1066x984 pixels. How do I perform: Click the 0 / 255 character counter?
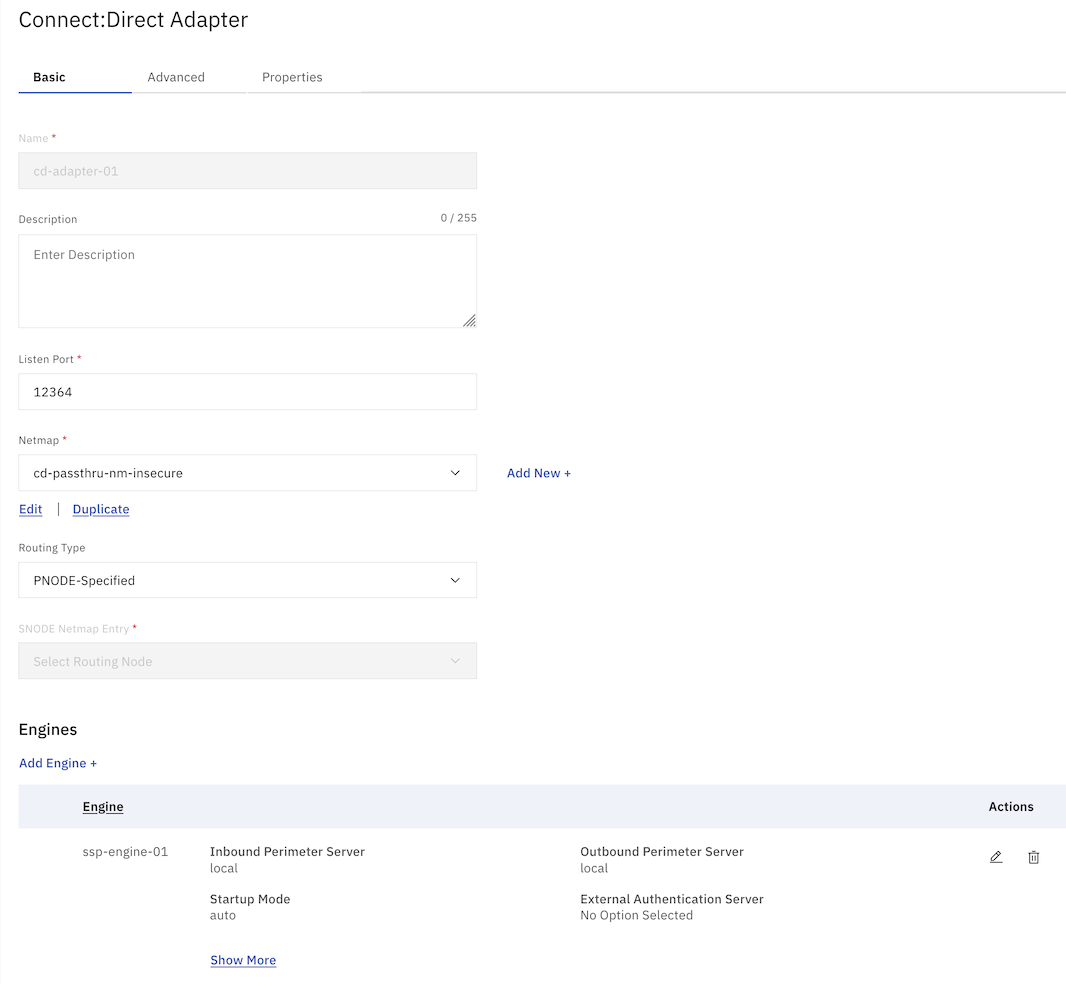click(458, 218)
